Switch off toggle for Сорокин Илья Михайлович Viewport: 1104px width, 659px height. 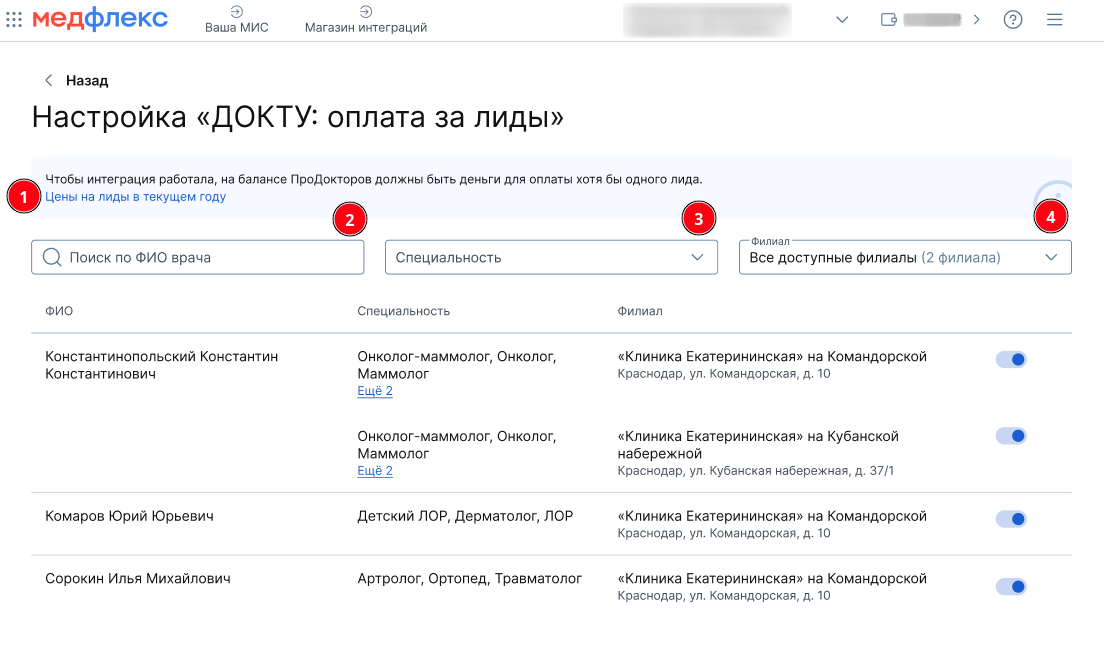(1011, 586)
